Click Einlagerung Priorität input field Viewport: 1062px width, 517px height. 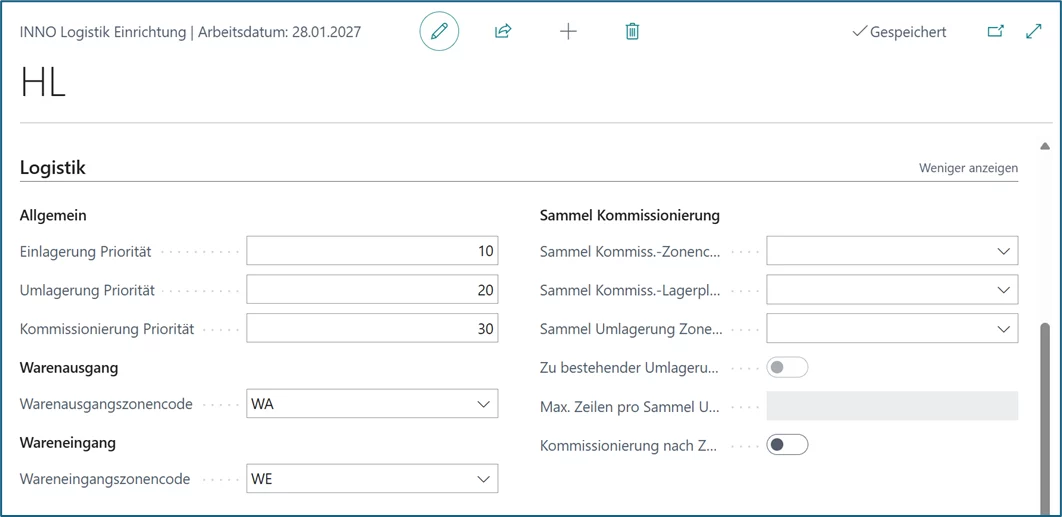coord(372,251)
